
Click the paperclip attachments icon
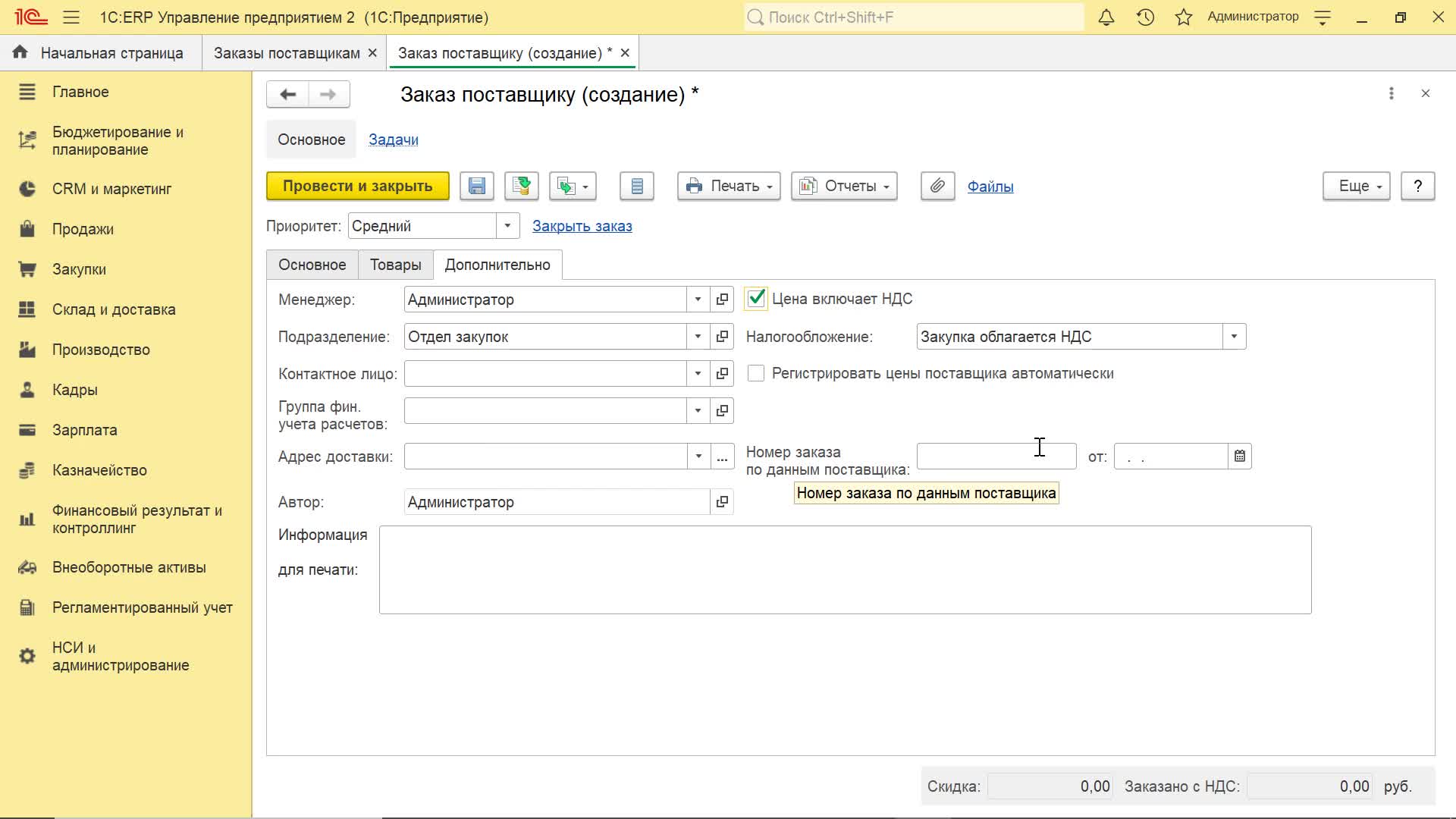(x=938, y=186)
